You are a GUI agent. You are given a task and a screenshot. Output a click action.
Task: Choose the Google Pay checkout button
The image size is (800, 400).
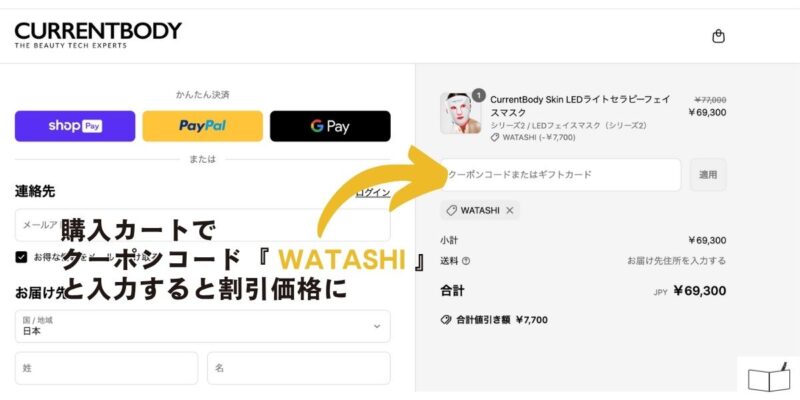click(330, 126)
